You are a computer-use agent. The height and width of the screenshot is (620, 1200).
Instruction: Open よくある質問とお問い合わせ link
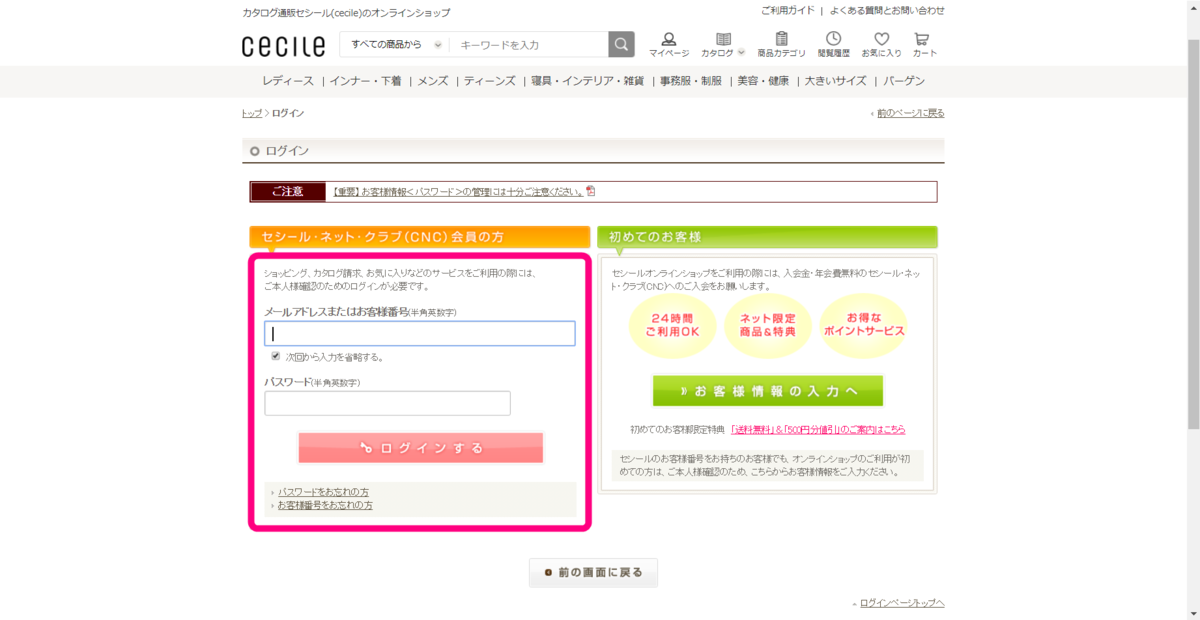click(x=887, y=10)
